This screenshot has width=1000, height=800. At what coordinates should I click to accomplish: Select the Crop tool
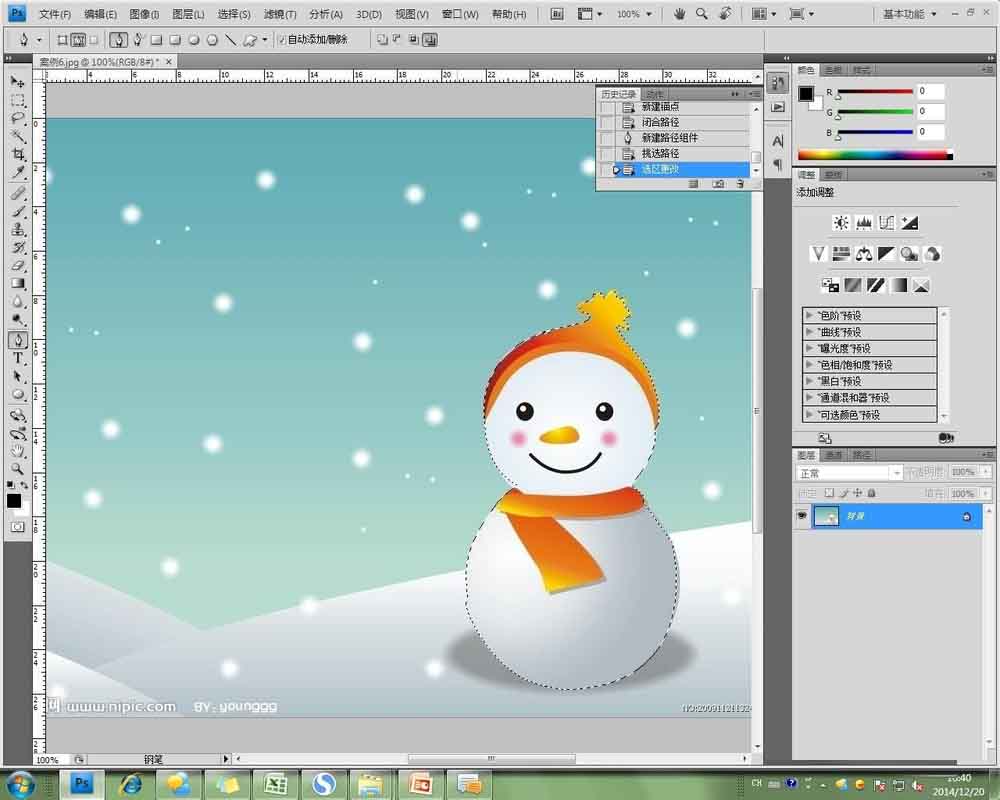(x=18, y=154)
